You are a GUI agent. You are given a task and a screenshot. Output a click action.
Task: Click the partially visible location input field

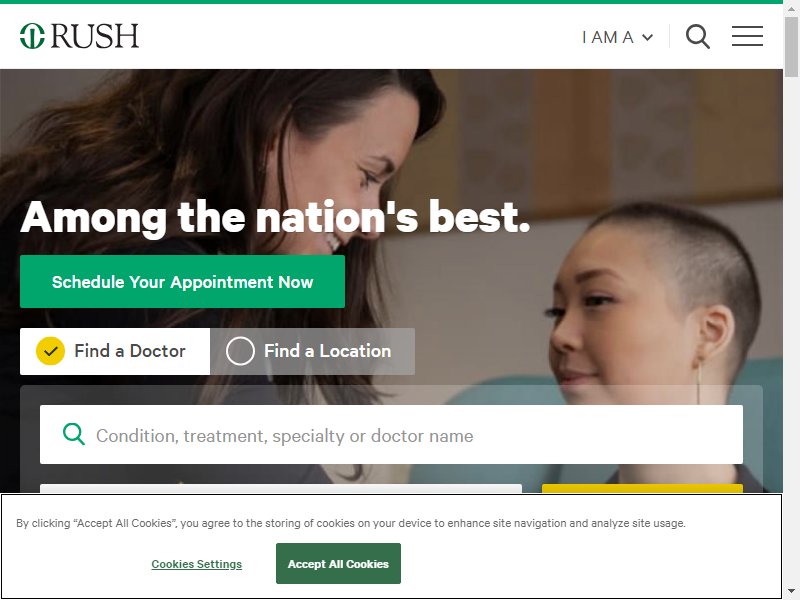click(x=281, y=488)
